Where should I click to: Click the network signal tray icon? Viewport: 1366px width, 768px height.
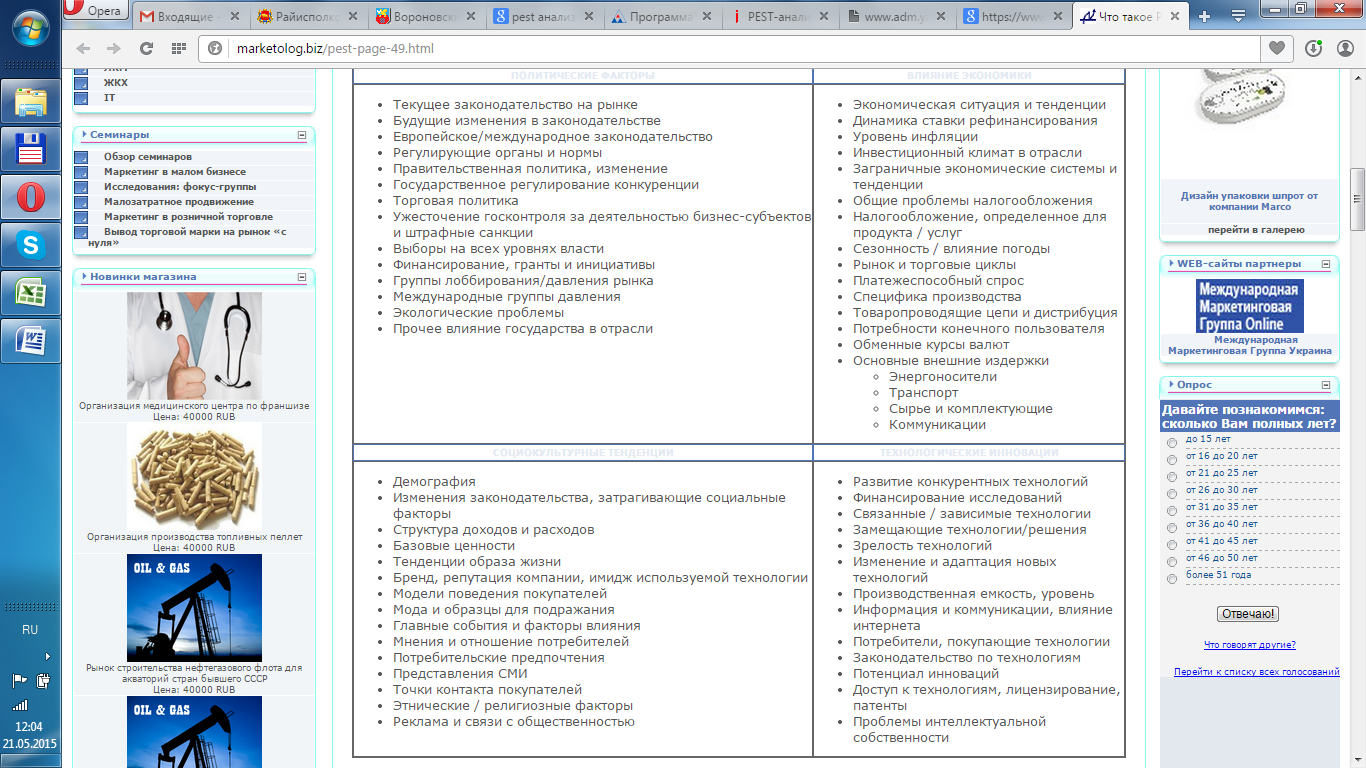click(x=21, y=705)
